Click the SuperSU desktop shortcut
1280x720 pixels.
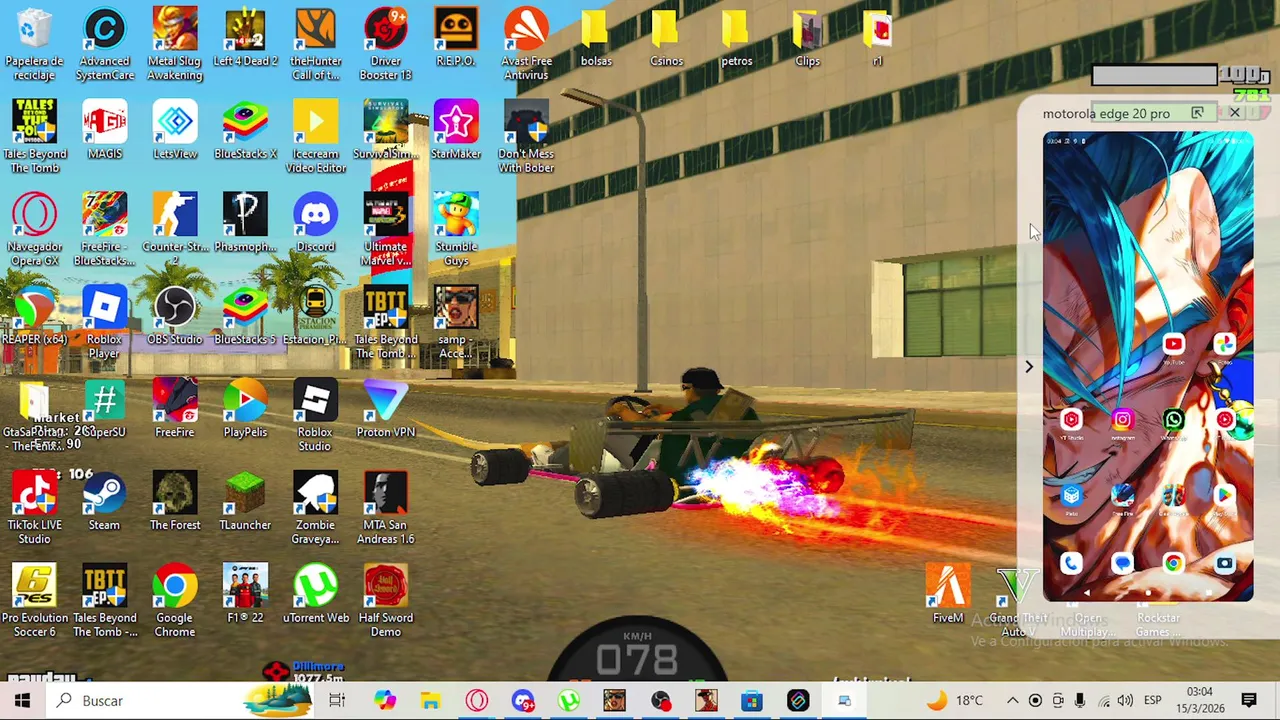104,409
